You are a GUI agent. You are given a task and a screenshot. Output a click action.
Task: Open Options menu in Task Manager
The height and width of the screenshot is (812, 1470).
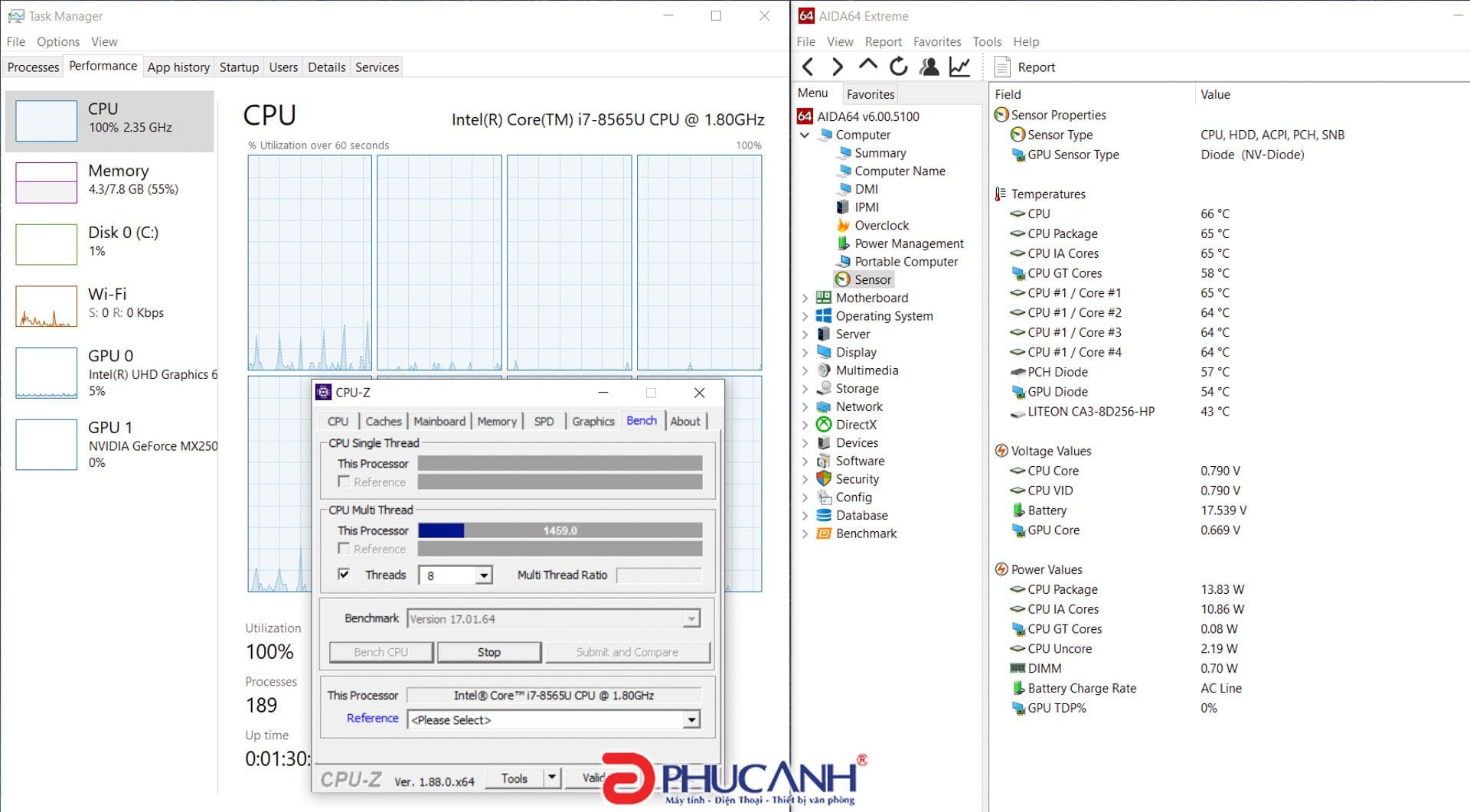(x=58, y=41)
